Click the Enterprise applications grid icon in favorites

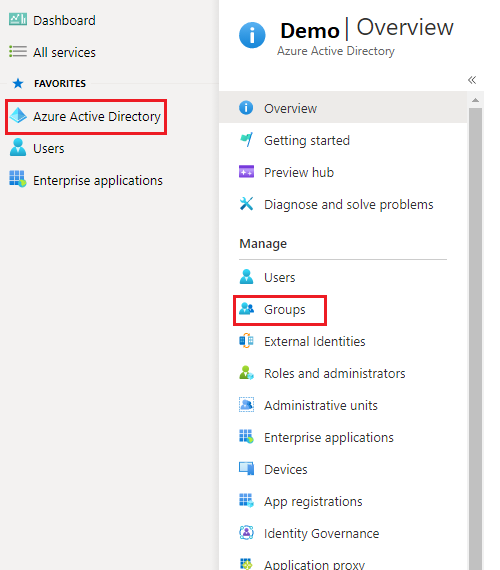click(x=18, y=179)
